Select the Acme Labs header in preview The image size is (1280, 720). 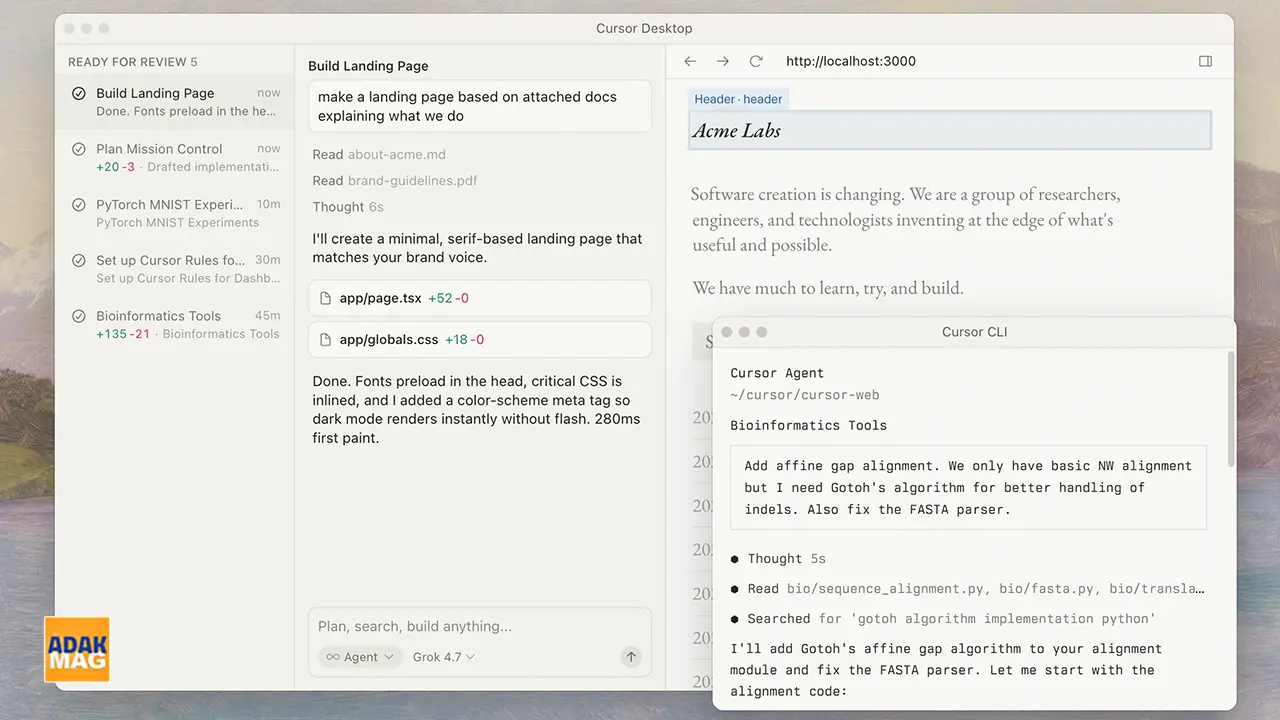click(950, 131)
